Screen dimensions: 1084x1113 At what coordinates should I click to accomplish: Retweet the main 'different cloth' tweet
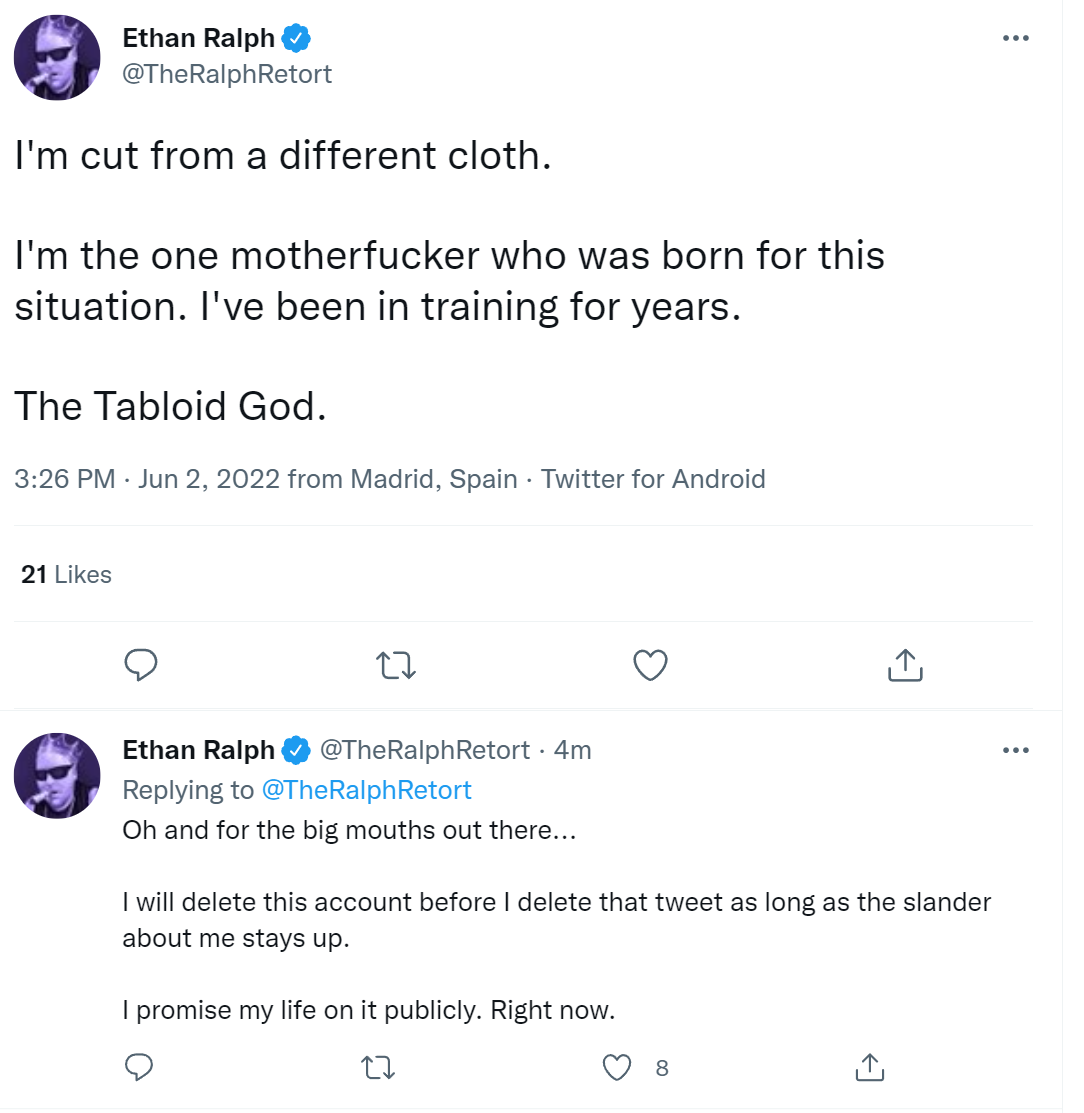[x=395, y=666]
